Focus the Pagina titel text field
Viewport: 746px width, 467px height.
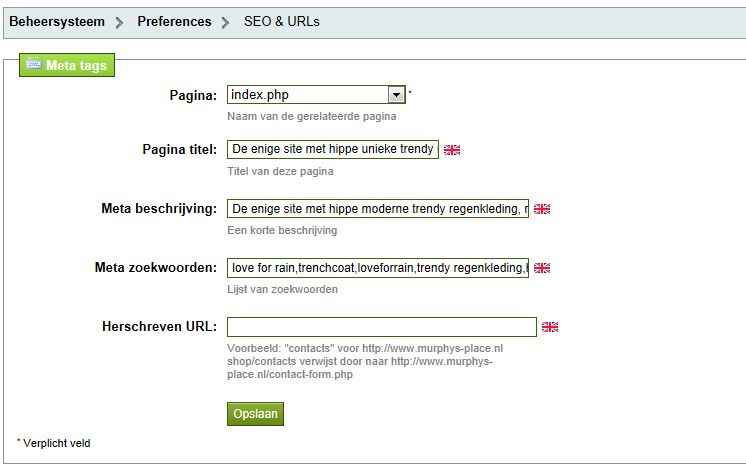point(332,149)
